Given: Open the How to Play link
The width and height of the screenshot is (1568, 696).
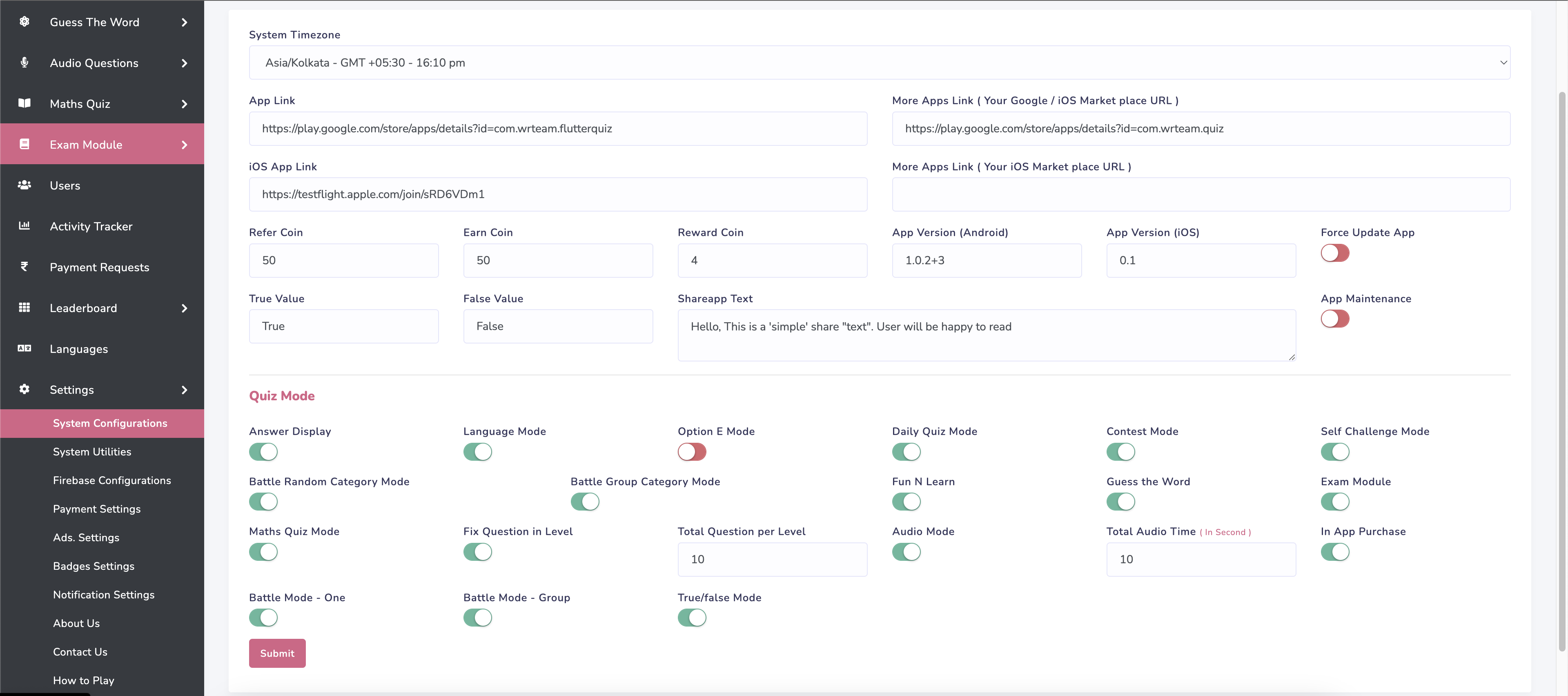Looking at the screenshot, I should [x=83, y=680].
